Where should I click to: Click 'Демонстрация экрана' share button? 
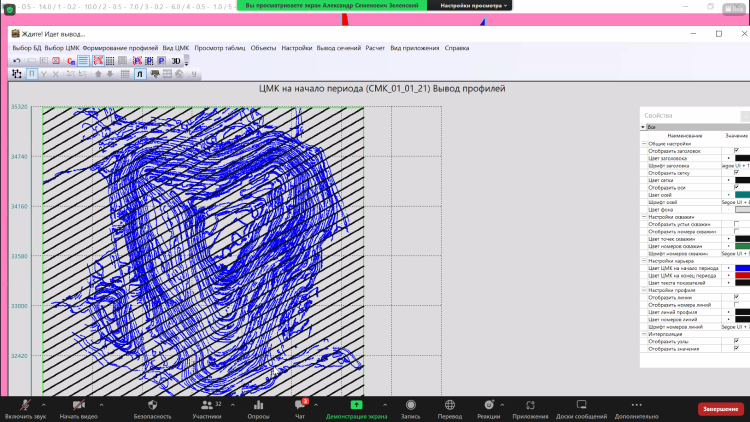(356, 409)
